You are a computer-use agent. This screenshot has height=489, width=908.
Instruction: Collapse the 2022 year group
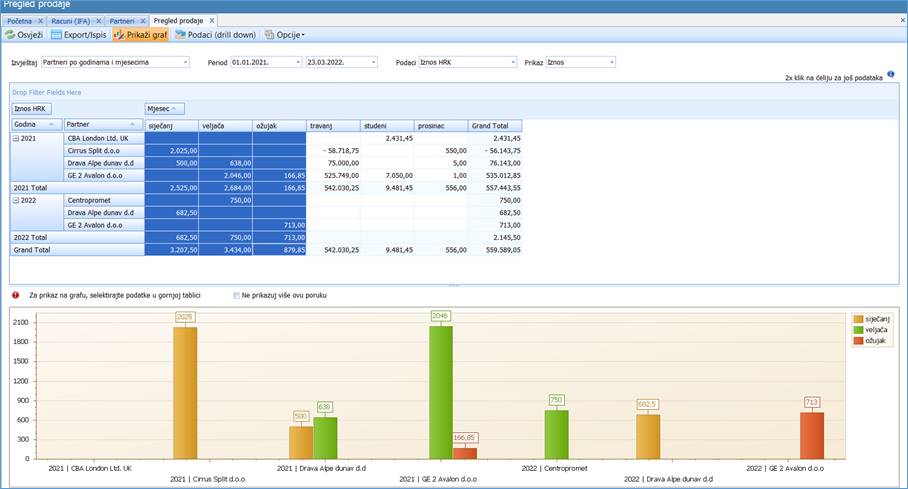16,200
